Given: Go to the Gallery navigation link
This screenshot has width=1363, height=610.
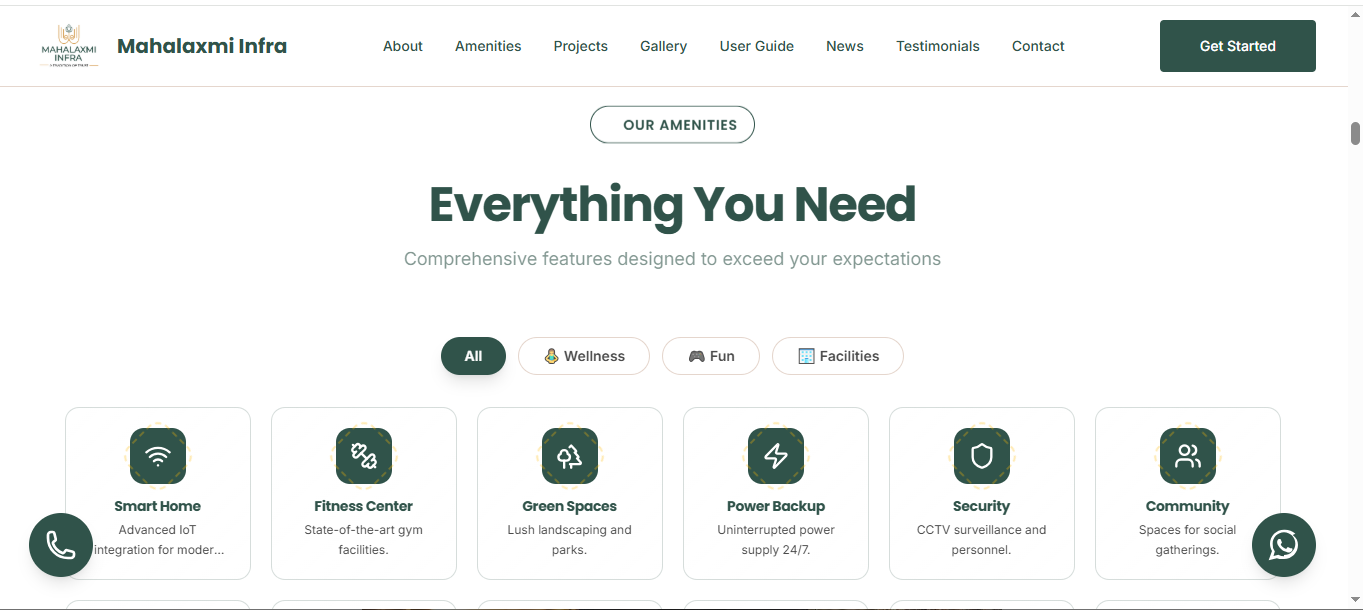Looking at the screenshot, I should click(664, 46).
